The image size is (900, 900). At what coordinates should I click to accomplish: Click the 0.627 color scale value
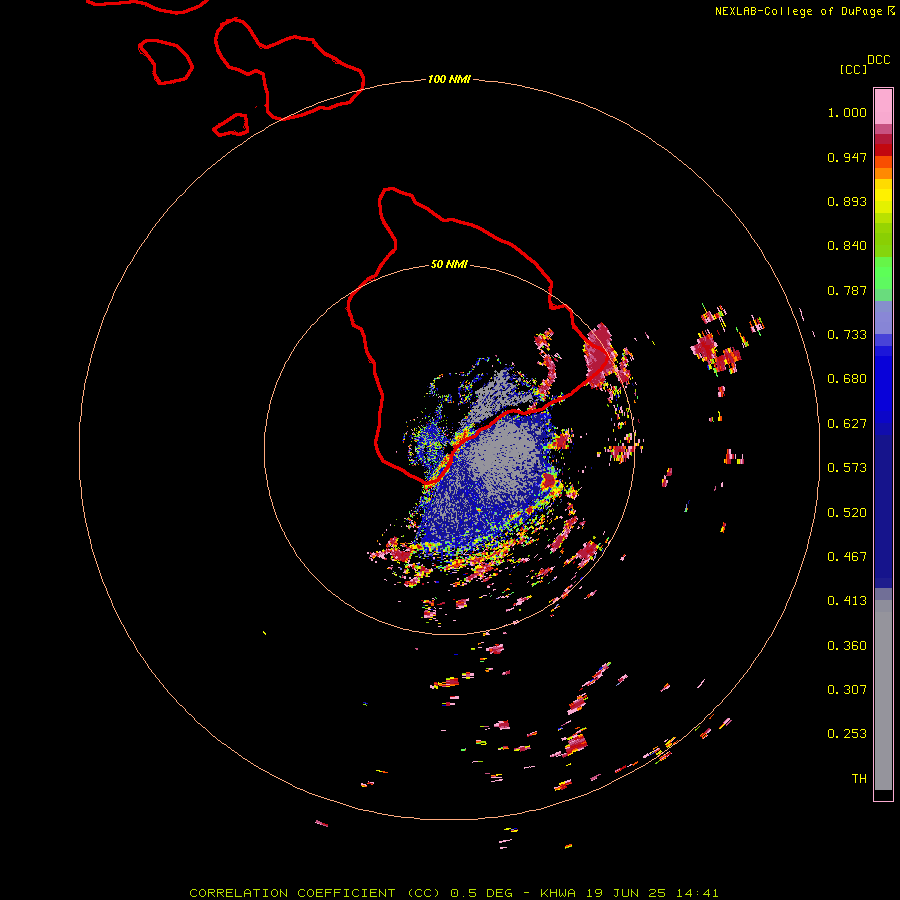[847, 424]
